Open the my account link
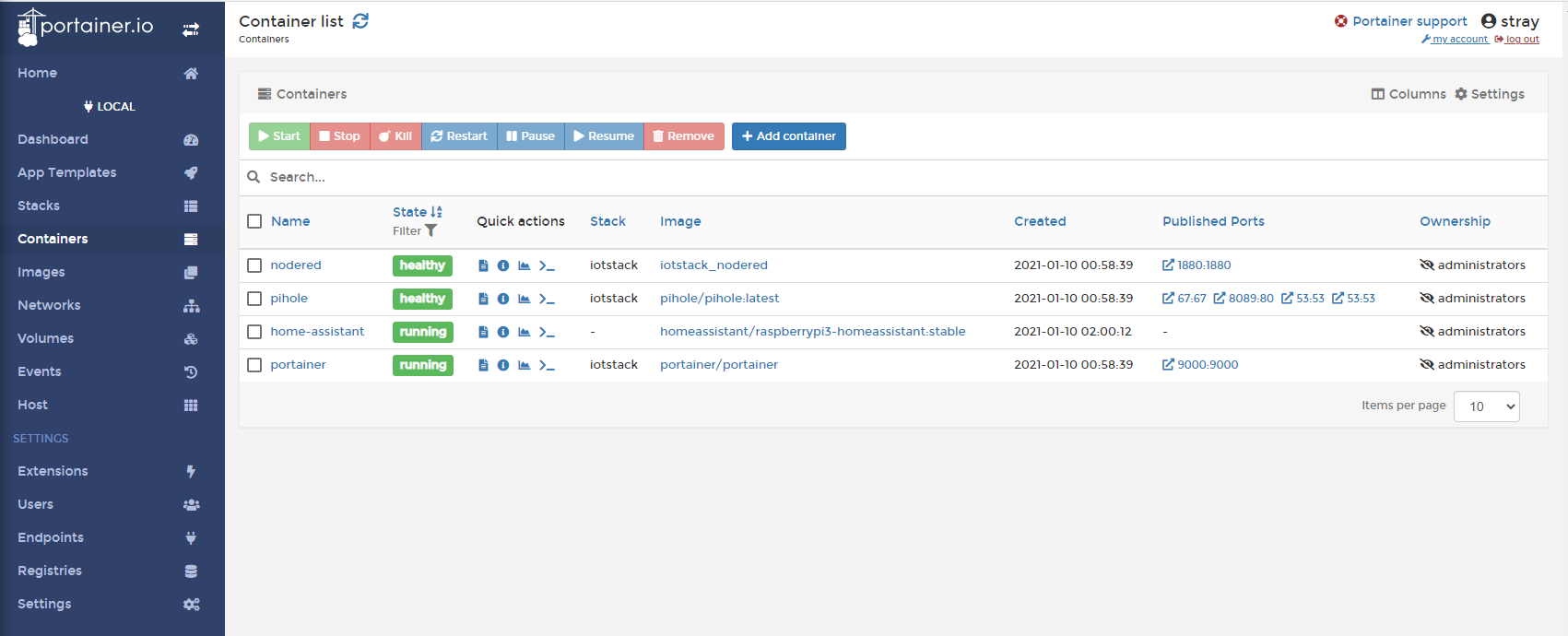The height and width of the screenshot is (636, 1568). coord(1455,40)
